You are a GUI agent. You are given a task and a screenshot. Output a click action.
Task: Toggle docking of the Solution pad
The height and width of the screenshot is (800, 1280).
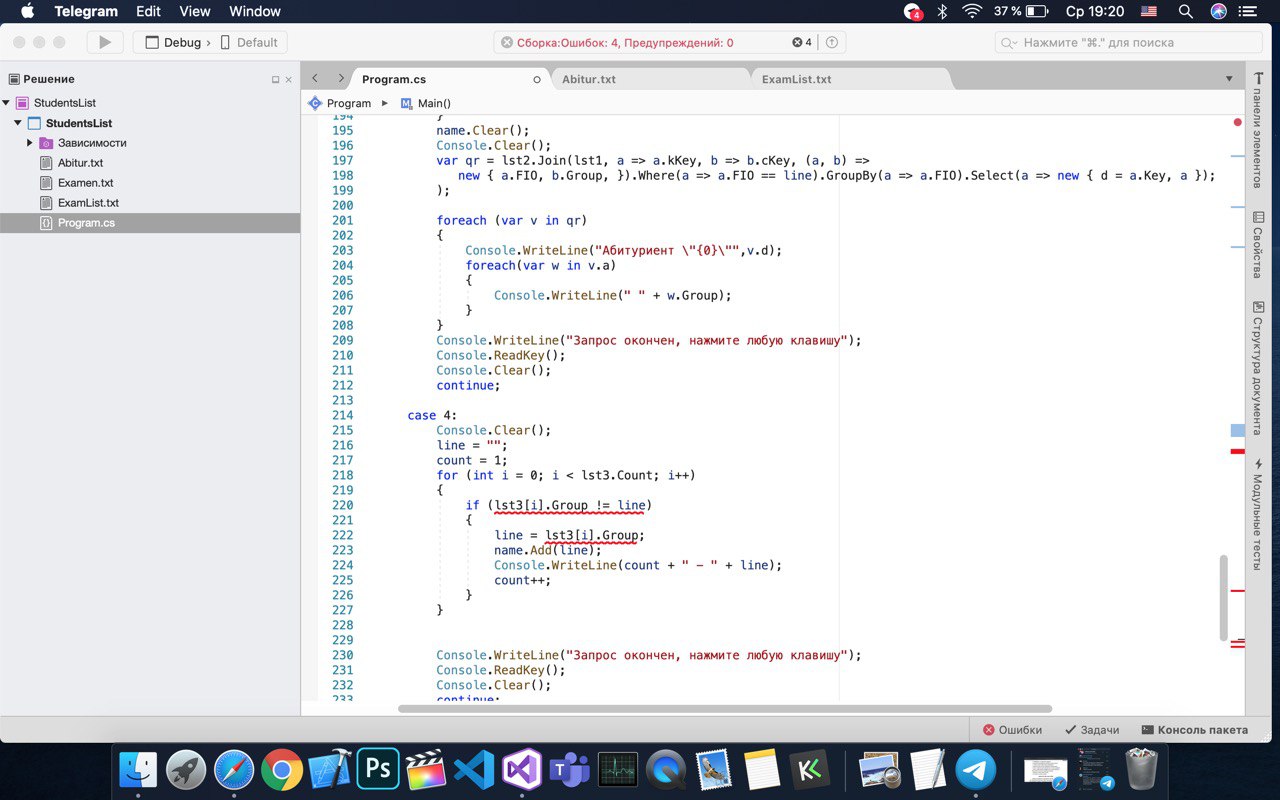pyautogui.click(x=275, y=80)
